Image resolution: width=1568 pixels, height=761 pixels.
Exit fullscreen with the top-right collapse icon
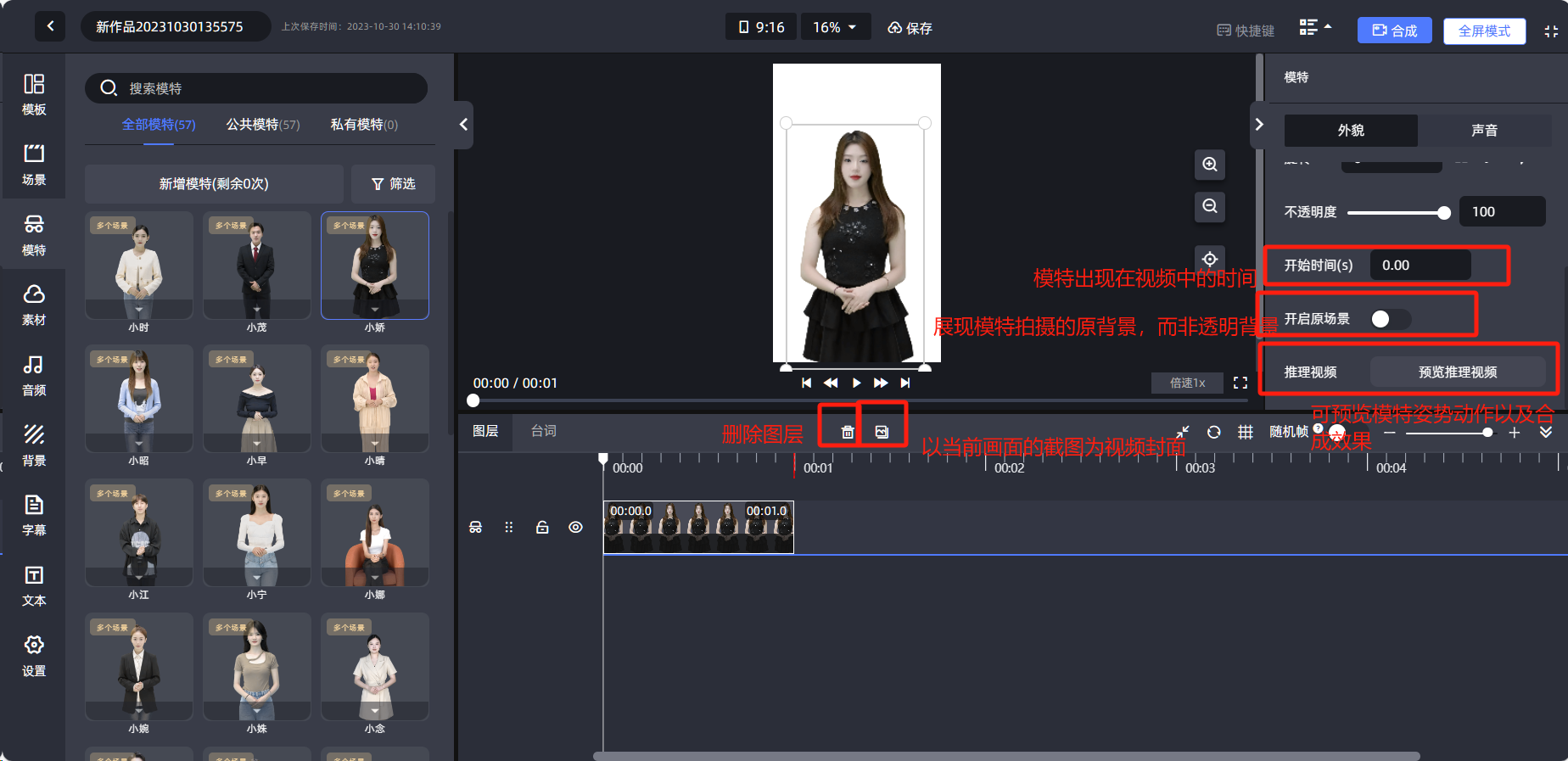pos(1551,31)
